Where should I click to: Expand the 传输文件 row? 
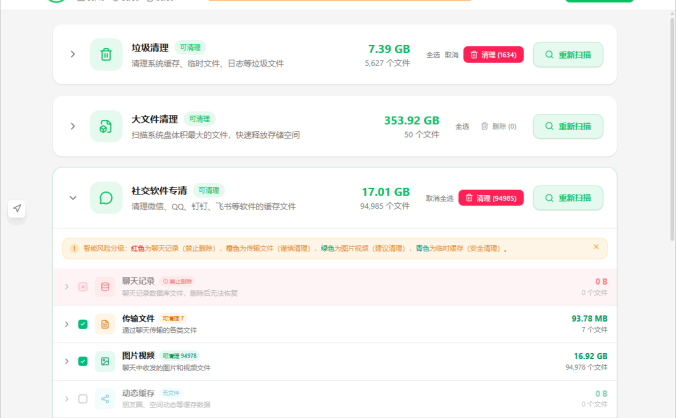coord(66,324)
